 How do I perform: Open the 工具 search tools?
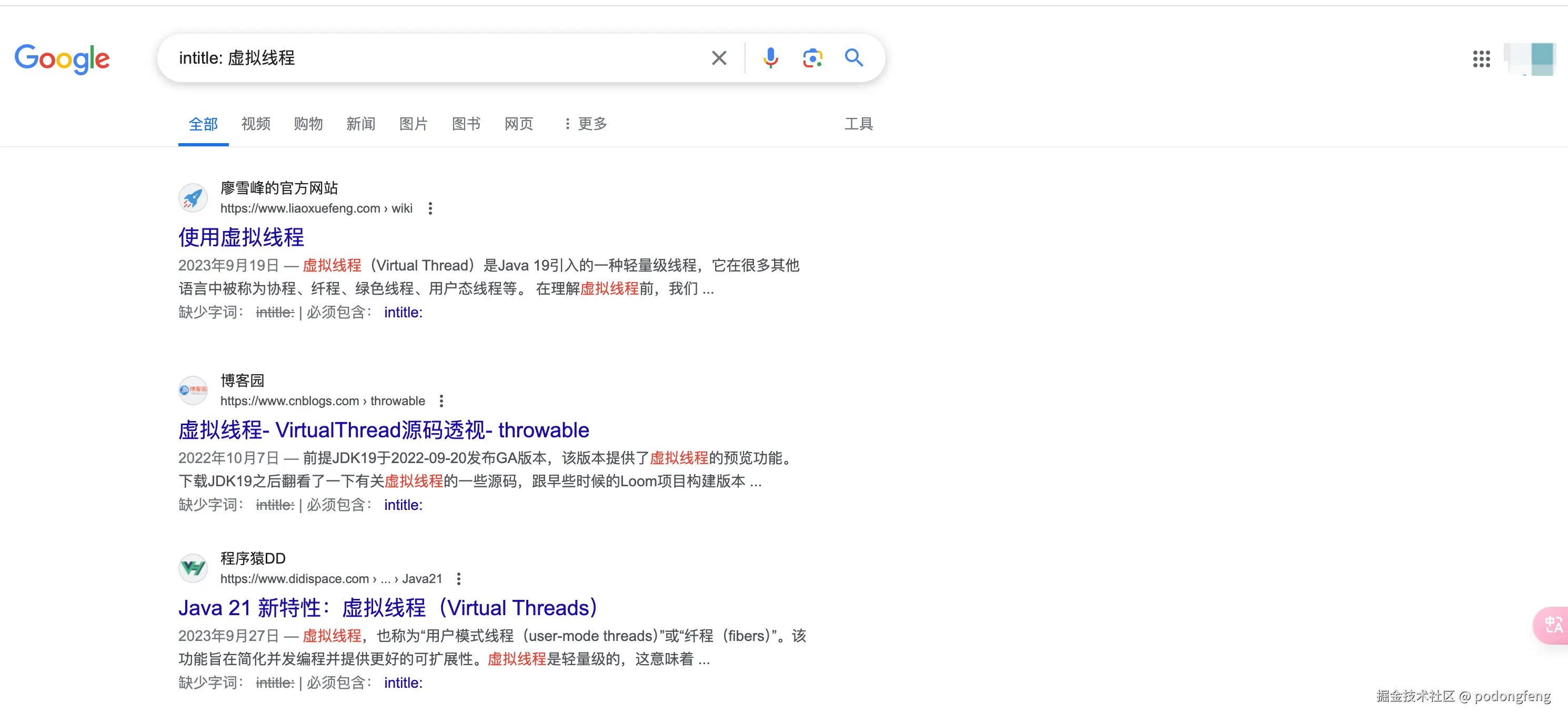point(859,124)
